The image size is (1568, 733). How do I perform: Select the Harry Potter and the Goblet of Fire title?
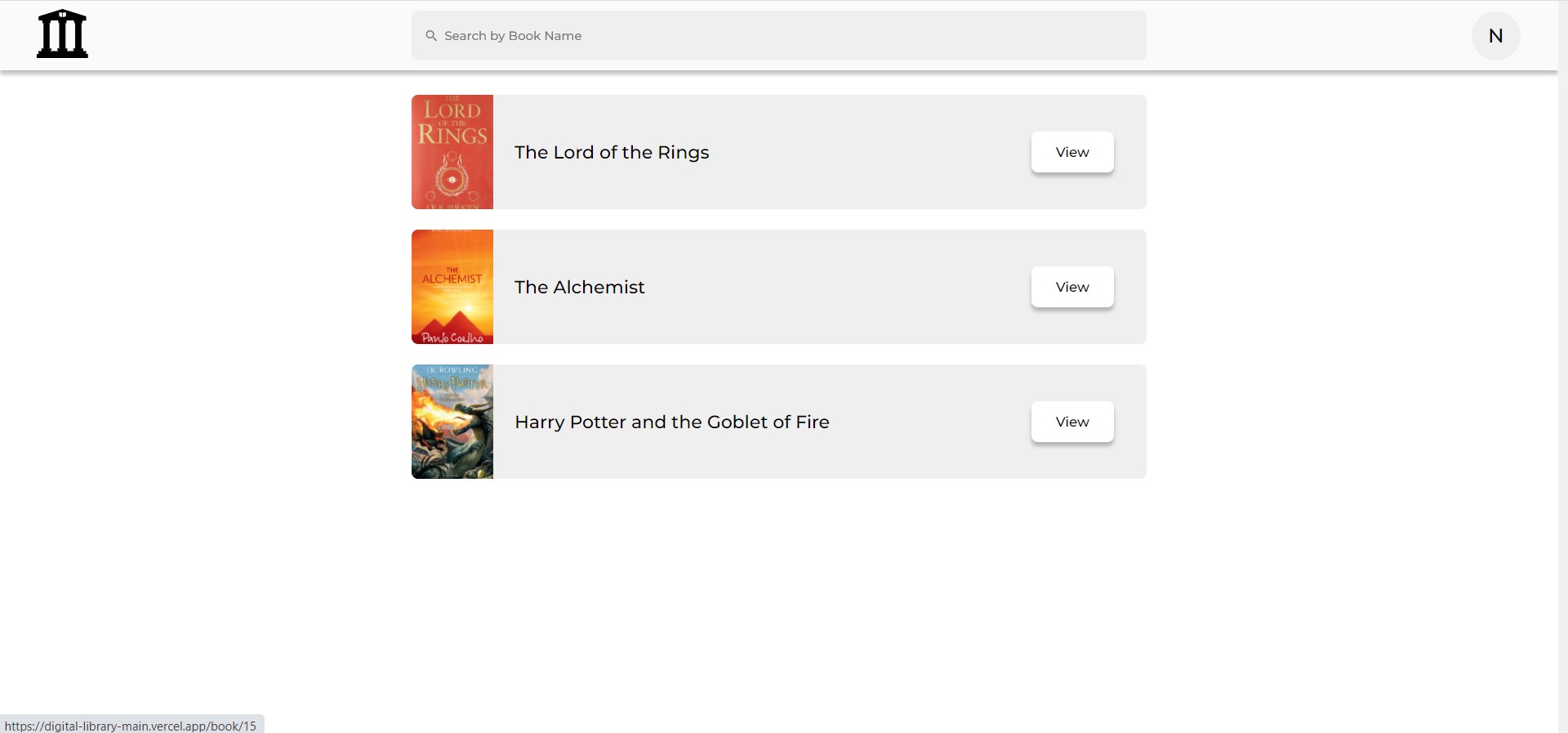671,422
